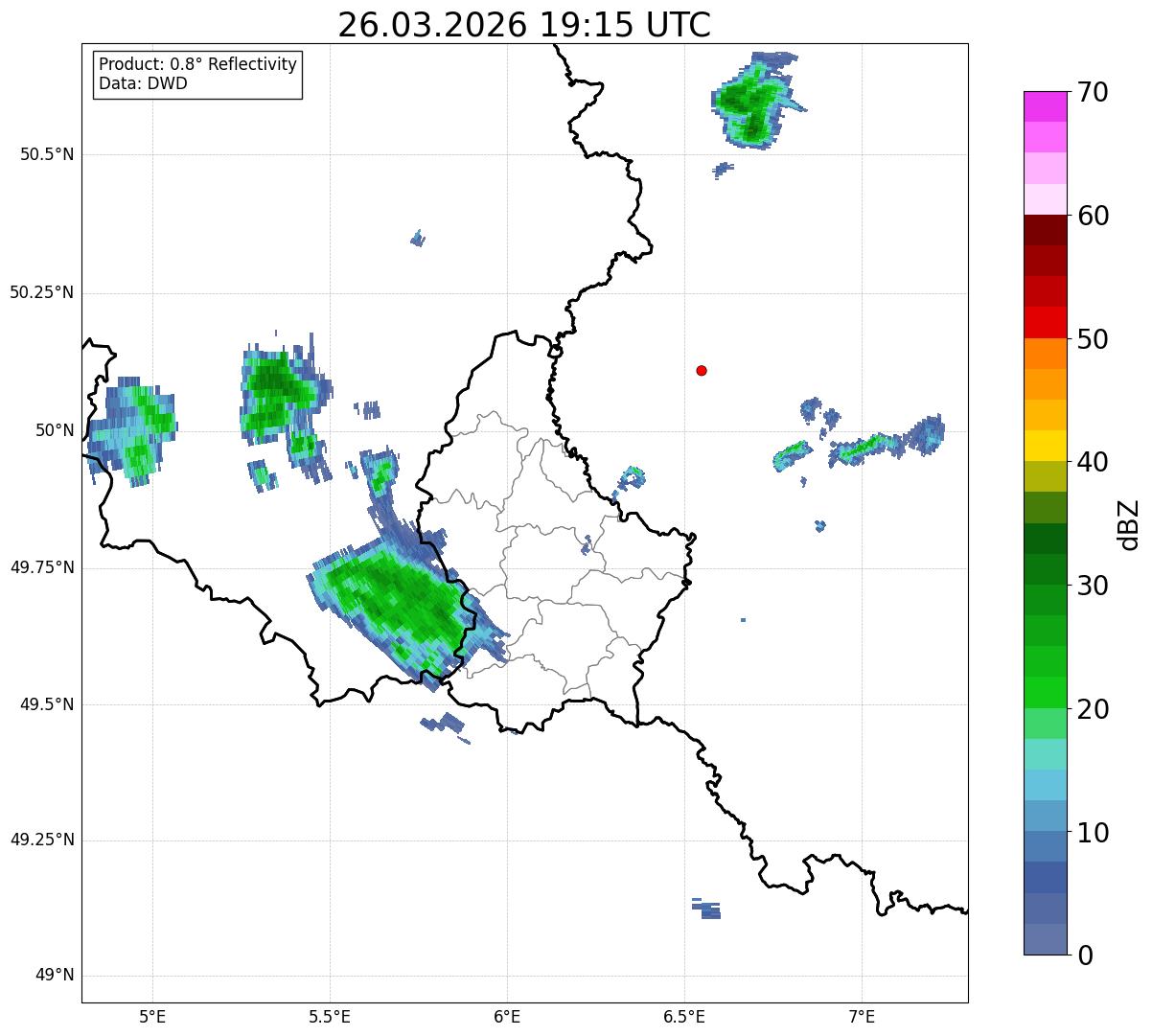Click the dBZ colorbar axis label
The image size is (1152, 1036).
tap(1129, 523)
